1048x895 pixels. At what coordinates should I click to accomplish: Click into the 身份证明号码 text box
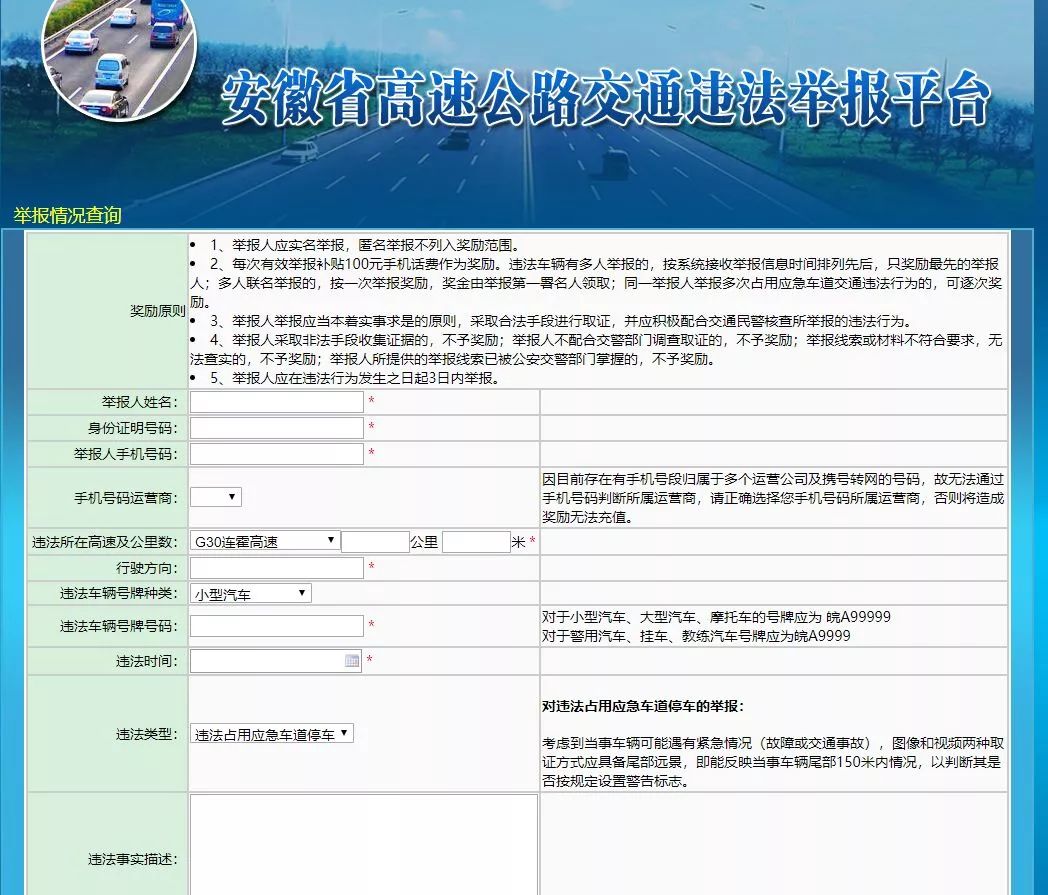277,428
